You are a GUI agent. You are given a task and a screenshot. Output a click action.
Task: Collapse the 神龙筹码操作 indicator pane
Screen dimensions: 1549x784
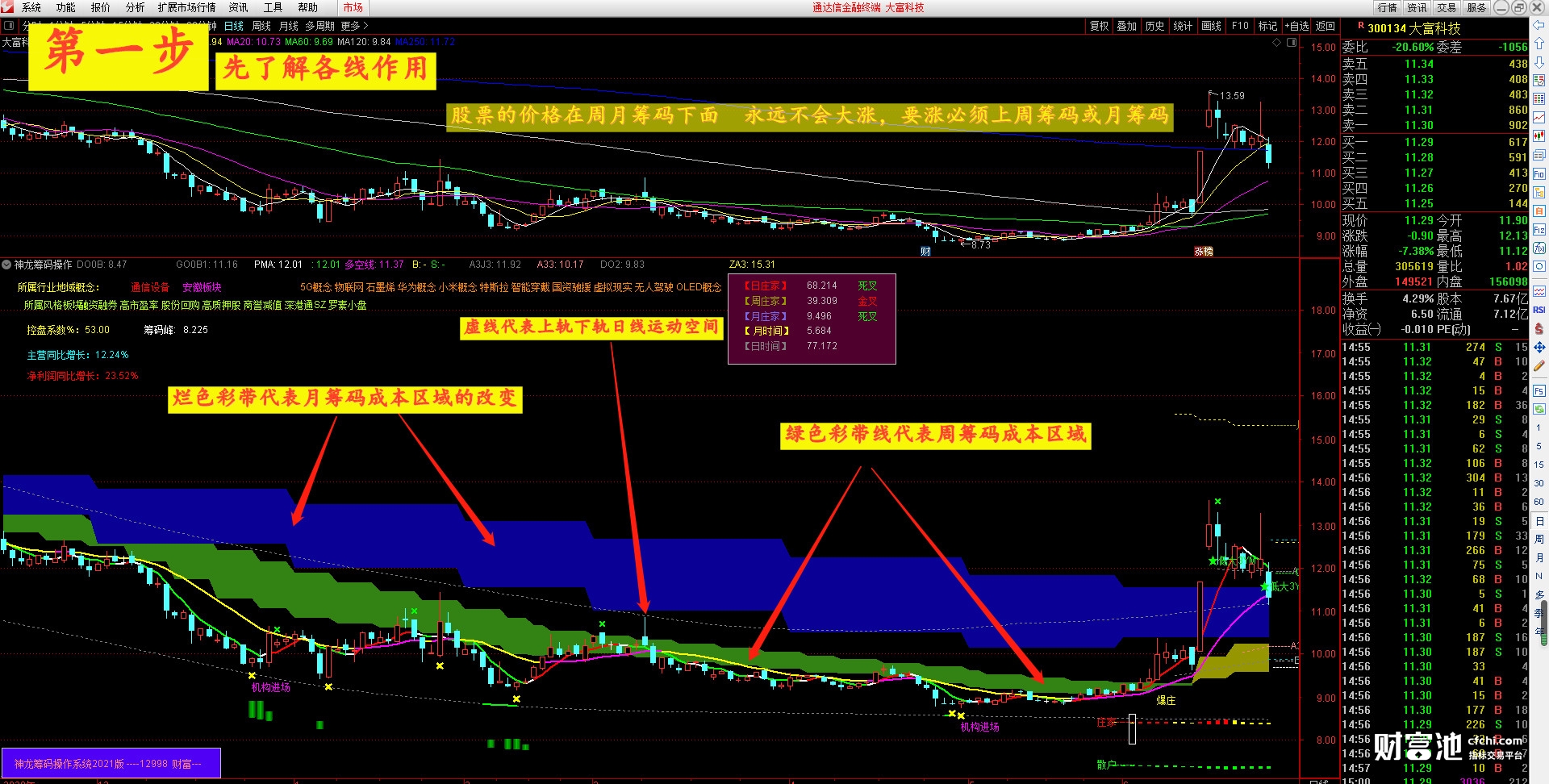point(6,264)
